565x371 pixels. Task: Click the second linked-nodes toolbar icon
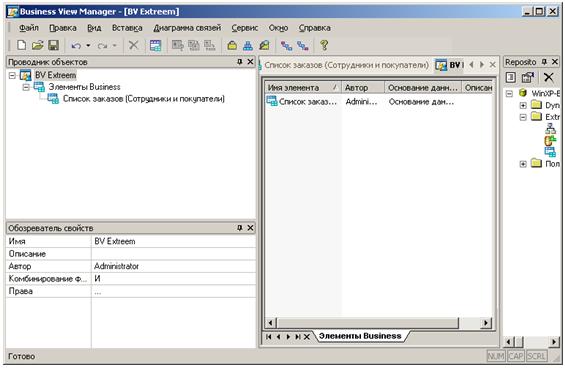pos(302,45)
